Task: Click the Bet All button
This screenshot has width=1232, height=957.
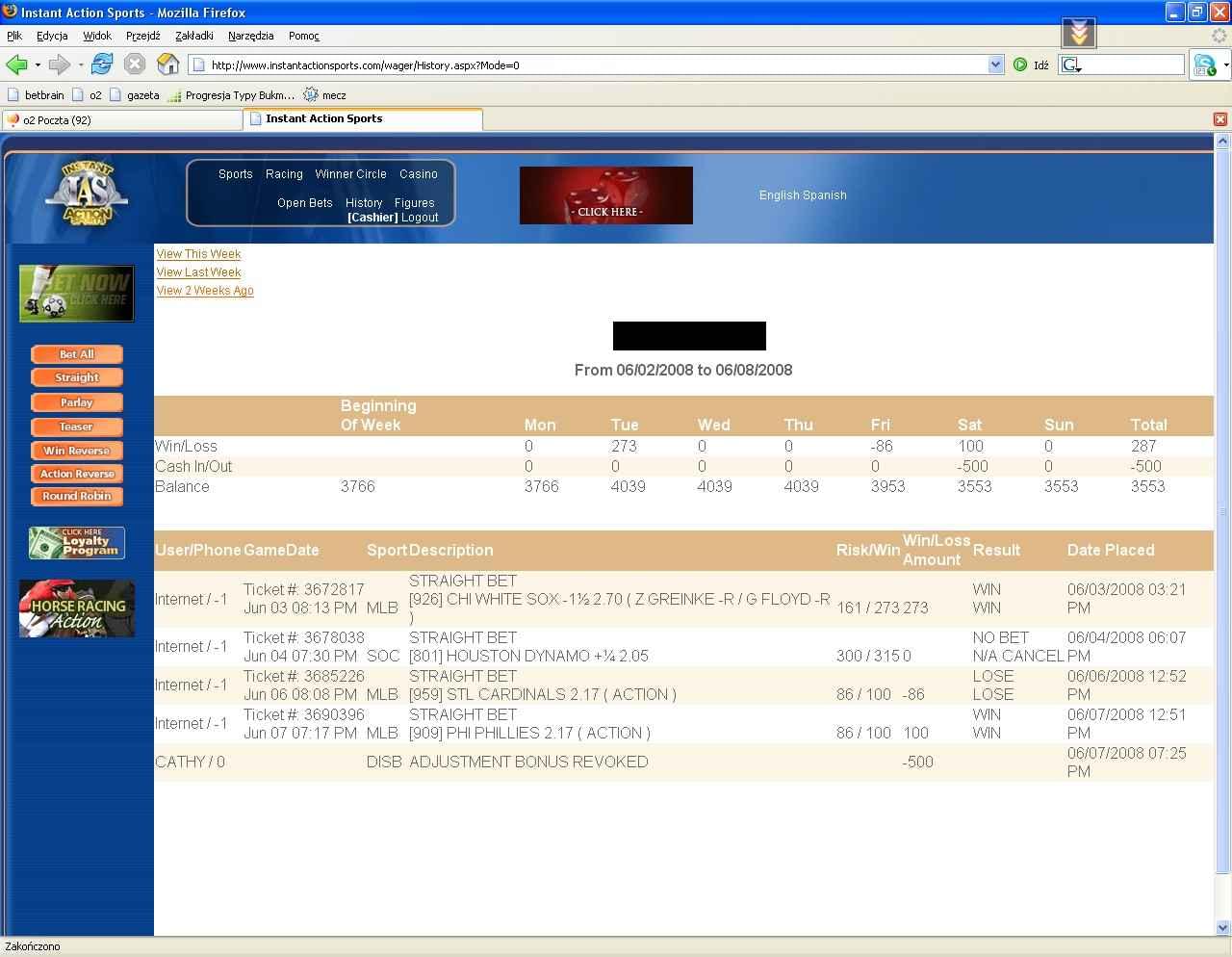Action: coord(77,354)
